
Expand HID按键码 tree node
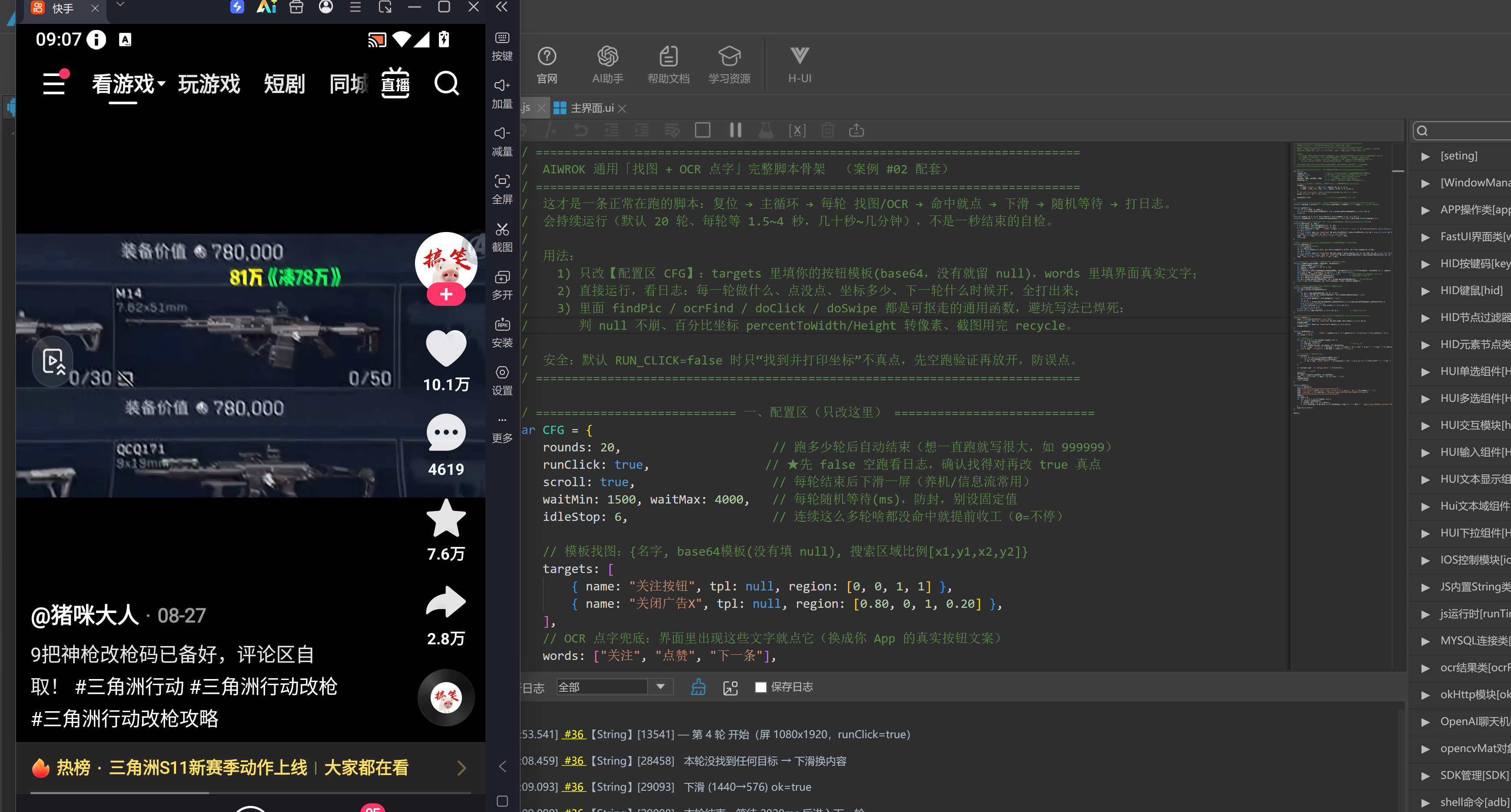[x=1425, y=264]
